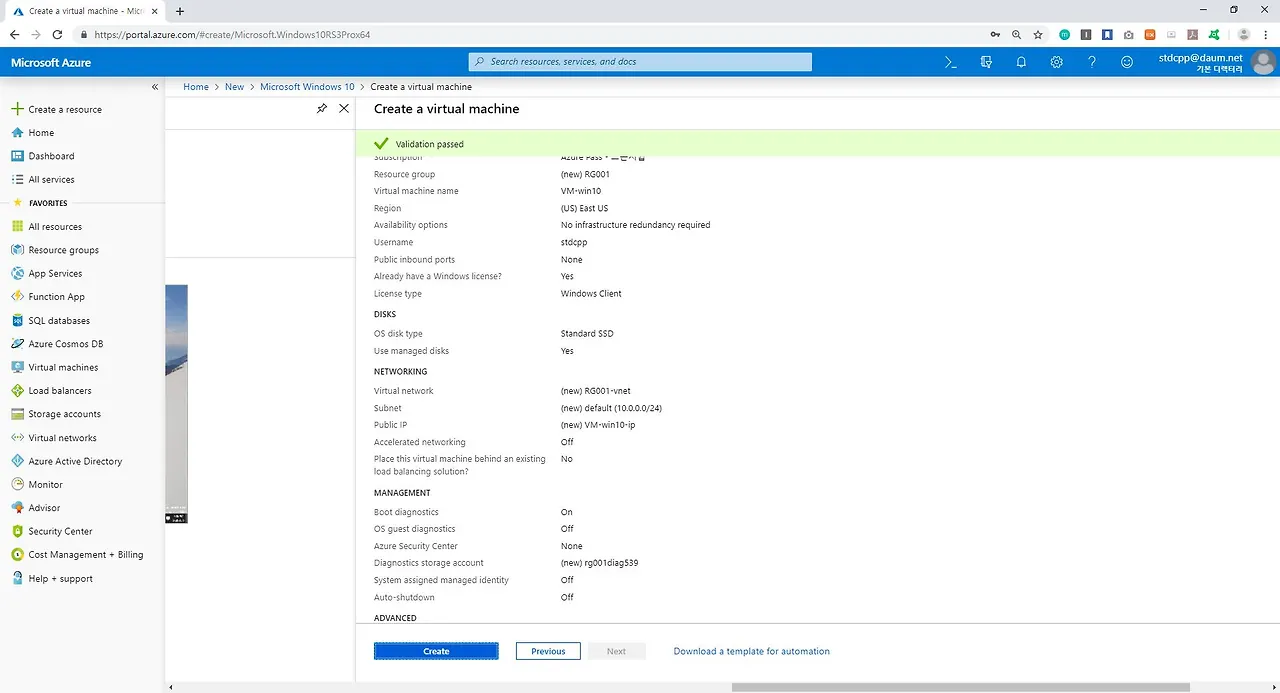
Task: Open a new browser tab
Action: pyautogui.click(x=180, y=11)
